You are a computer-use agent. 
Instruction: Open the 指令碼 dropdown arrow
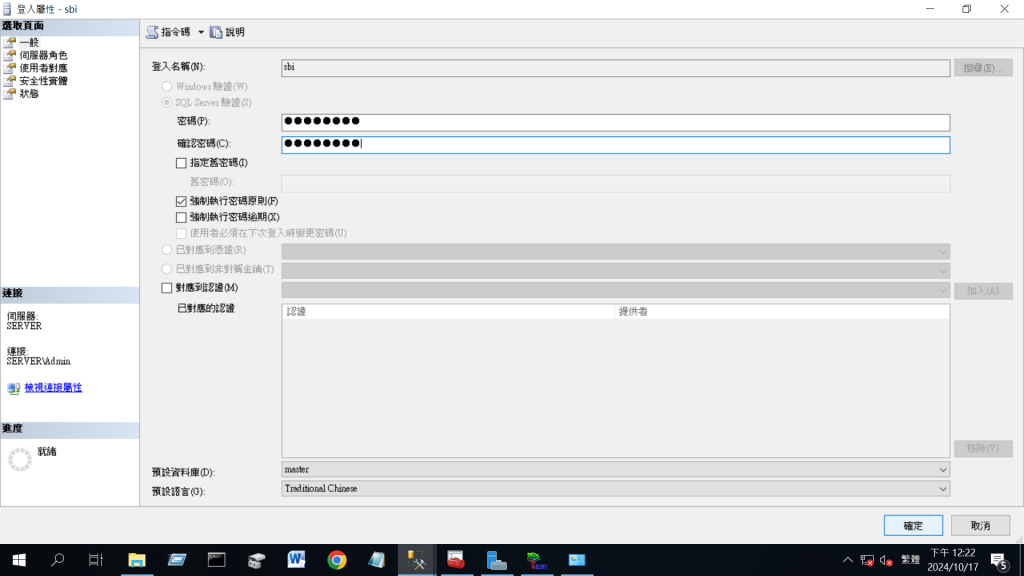point(201,32)
